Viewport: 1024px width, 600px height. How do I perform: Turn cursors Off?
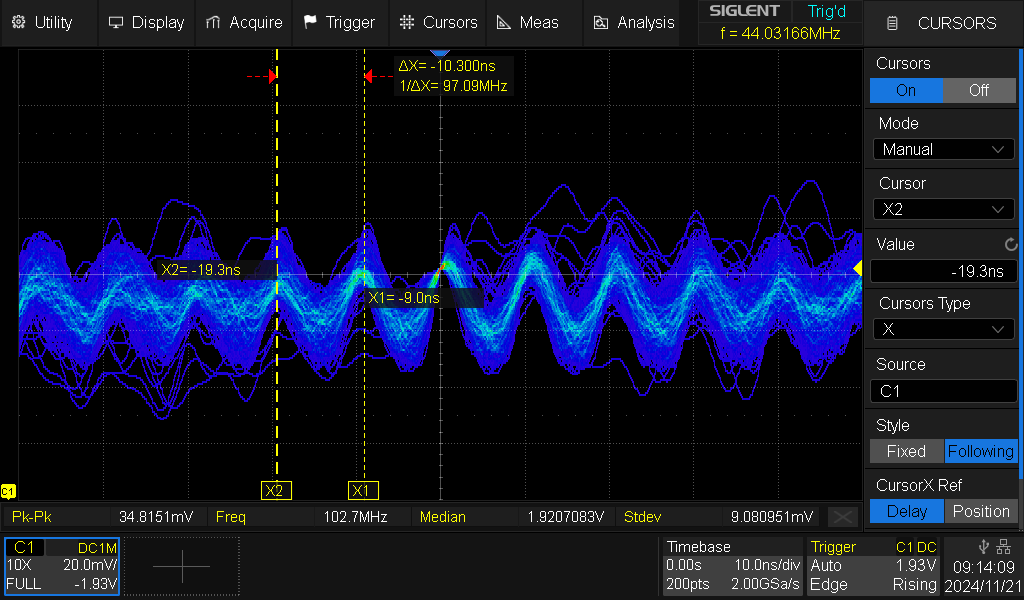[x=979, y=90]
